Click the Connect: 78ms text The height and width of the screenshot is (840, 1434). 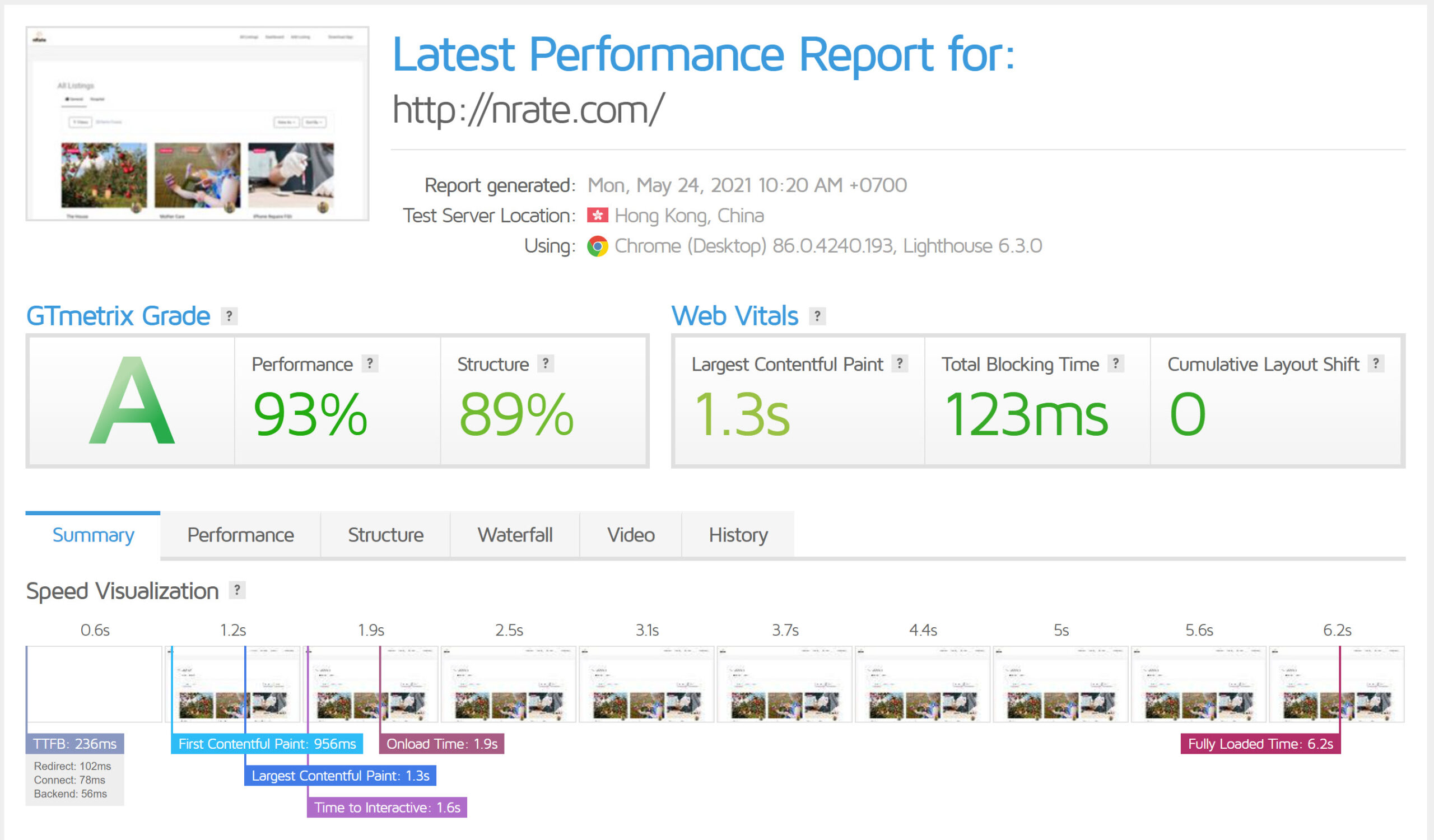(x=69, y=780)
